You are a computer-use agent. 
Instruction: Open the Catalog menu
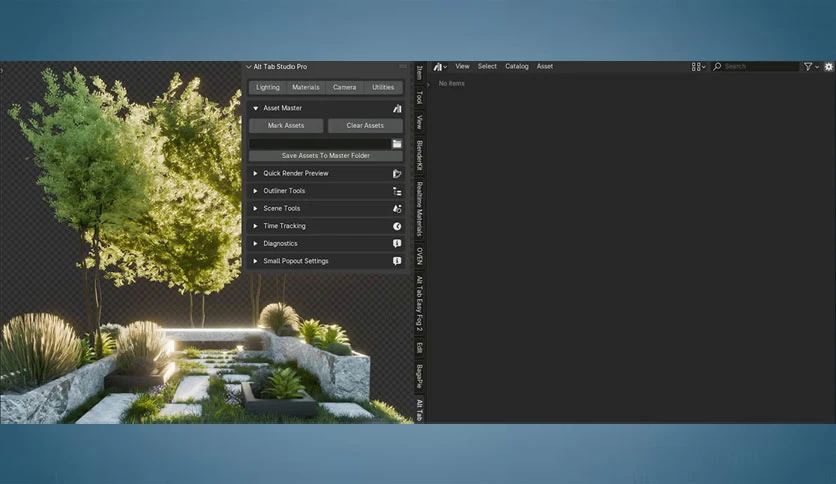point(517,67)
